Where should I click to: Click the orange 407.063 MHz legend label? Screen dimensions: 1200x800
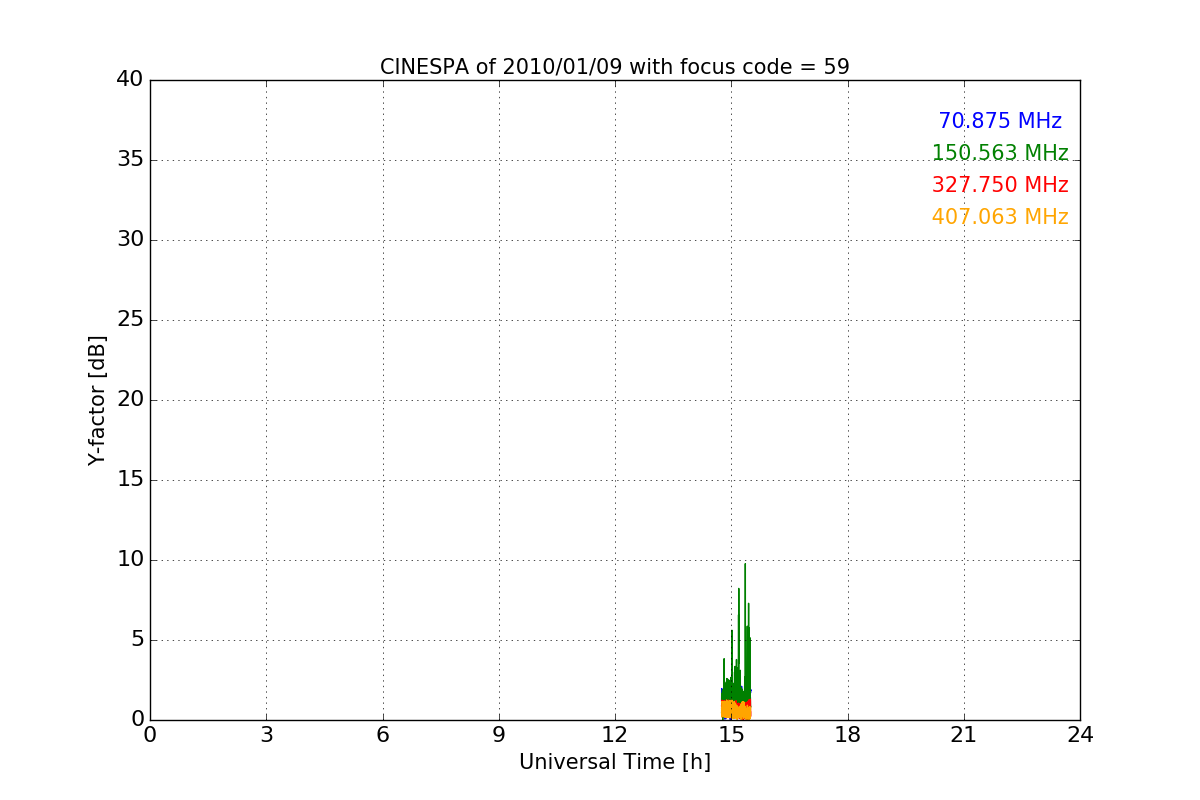pyautogui.click(x=1000, y=217)
